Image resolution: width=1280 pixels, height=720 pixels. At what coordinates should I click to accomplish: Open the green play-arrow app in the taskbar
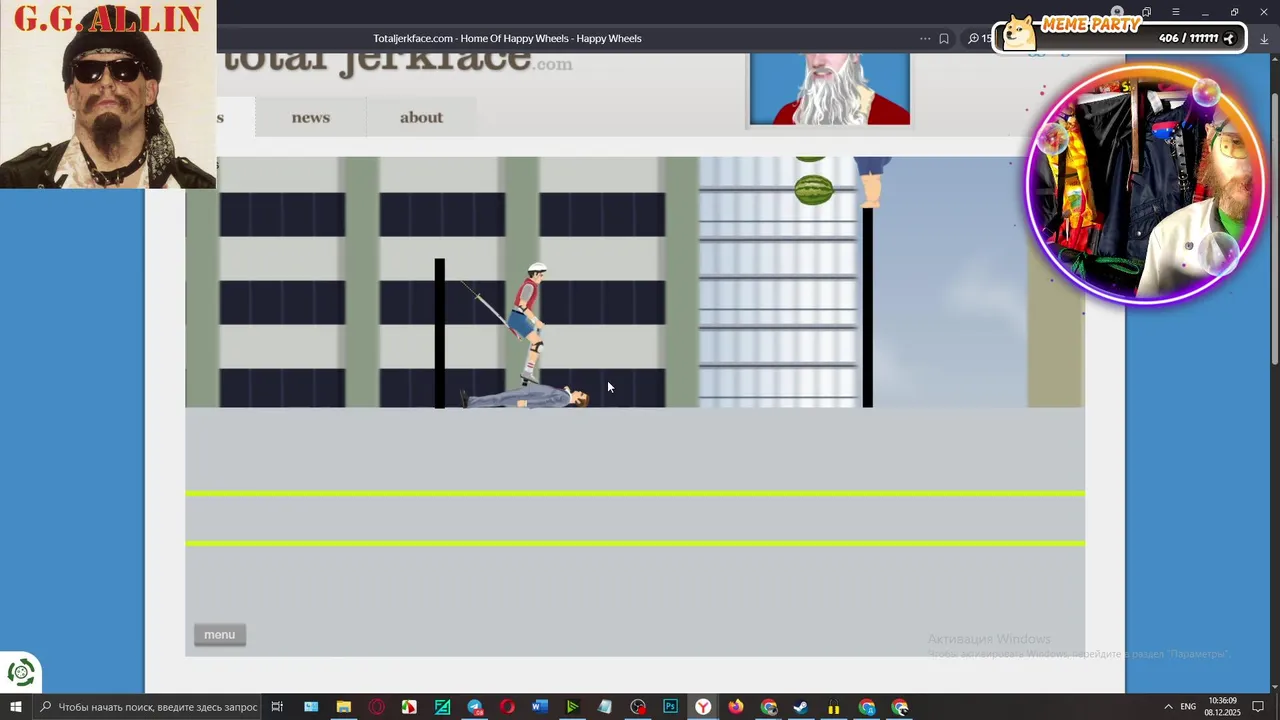(572, 707)
